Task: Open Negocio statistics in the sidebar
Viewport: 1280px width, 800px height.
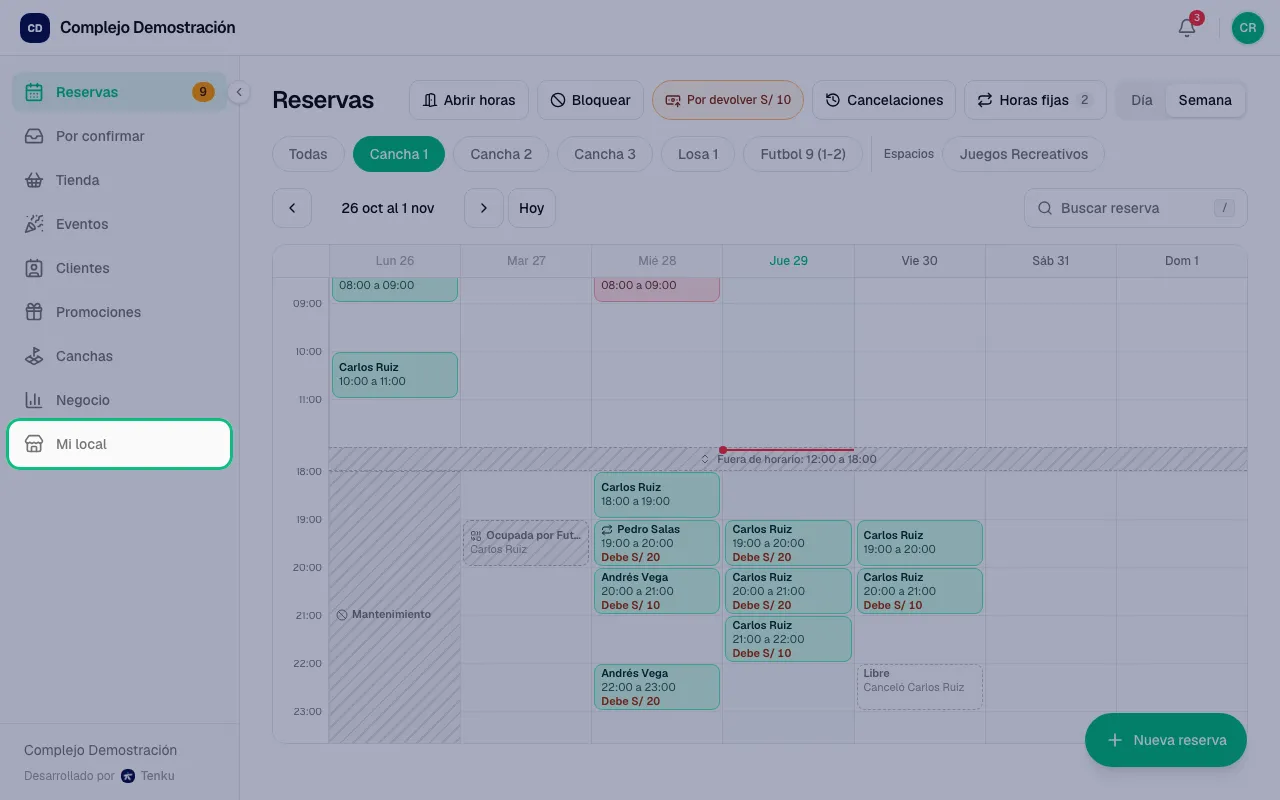Action: click(119, 400)
